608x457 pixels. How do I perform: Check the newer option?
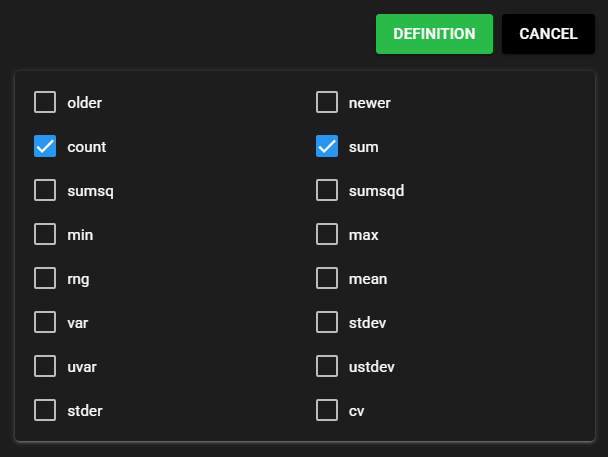click(x=327, y=102)
